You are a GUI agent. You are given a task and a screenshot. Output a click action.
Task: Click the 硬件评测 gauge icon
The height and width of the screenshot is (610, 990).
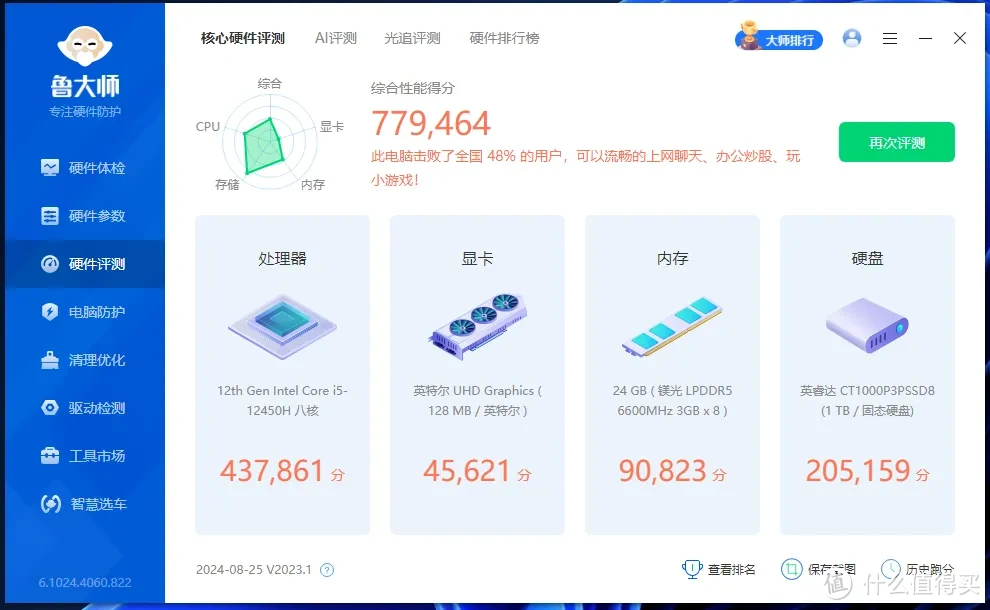[50, 264]
